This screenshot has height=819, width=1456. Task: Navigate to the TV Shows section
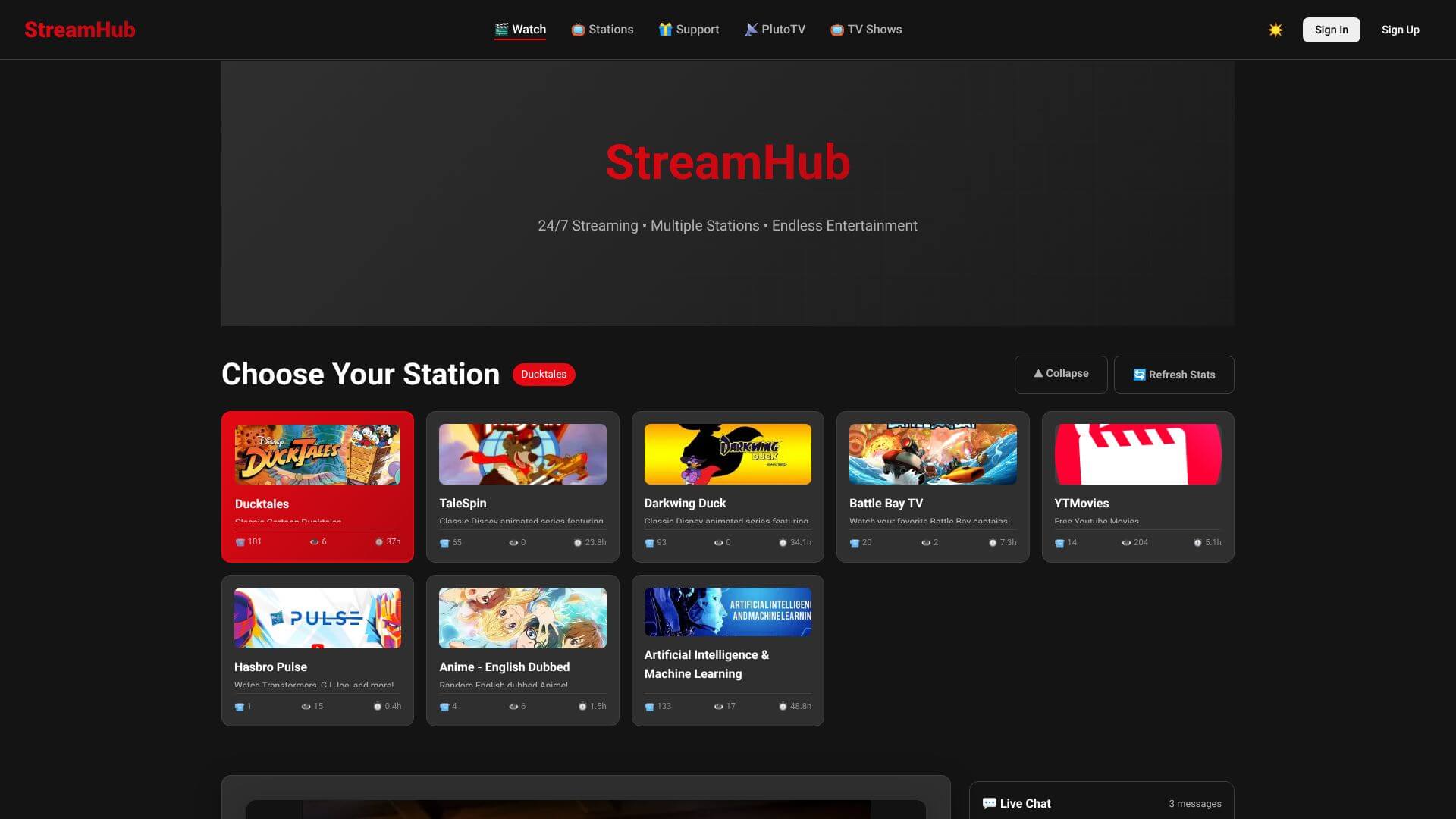pos(866,30)
